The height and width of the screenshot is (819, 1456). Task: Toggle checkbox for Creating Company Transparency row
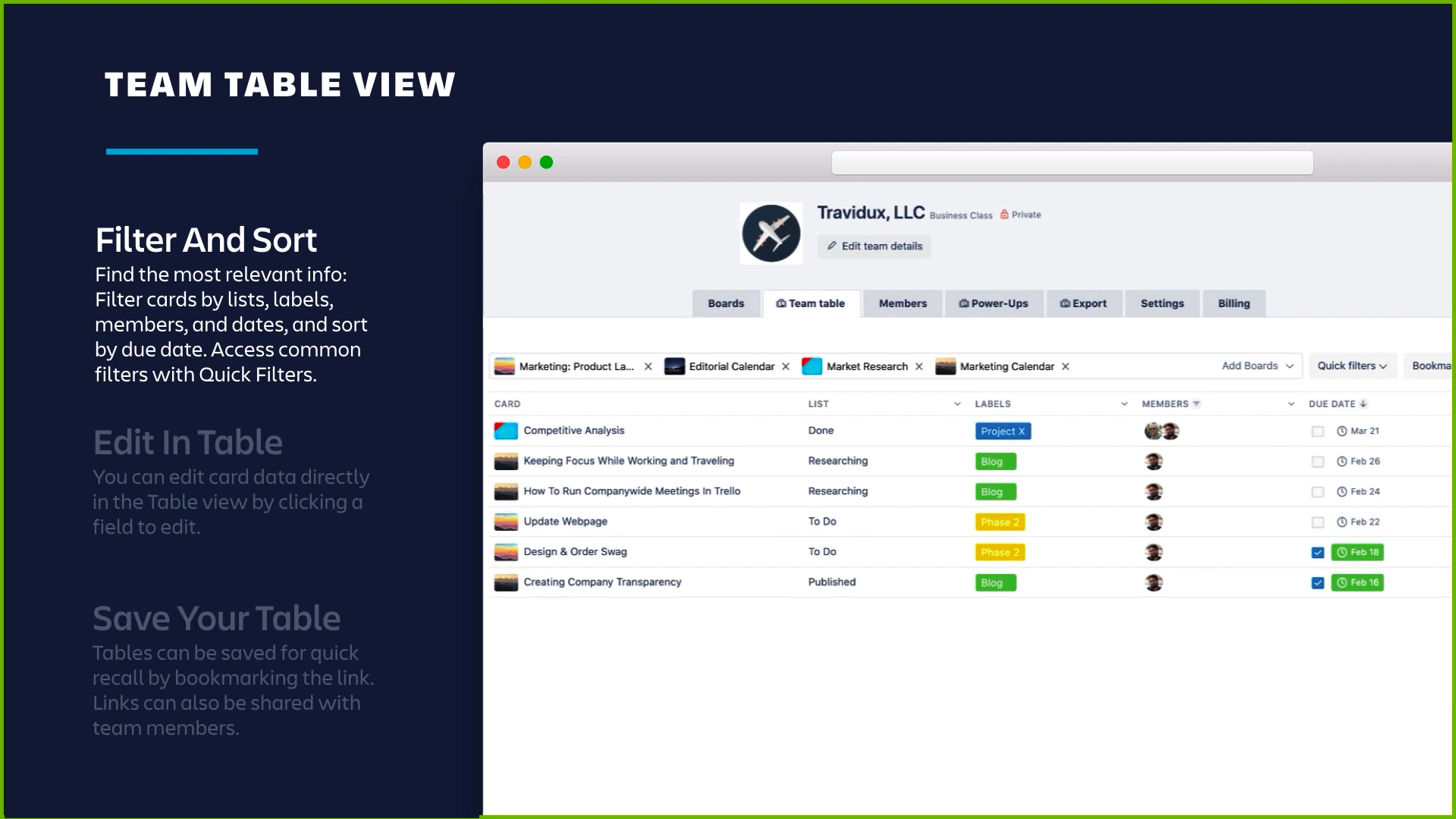pos(1318,581)
